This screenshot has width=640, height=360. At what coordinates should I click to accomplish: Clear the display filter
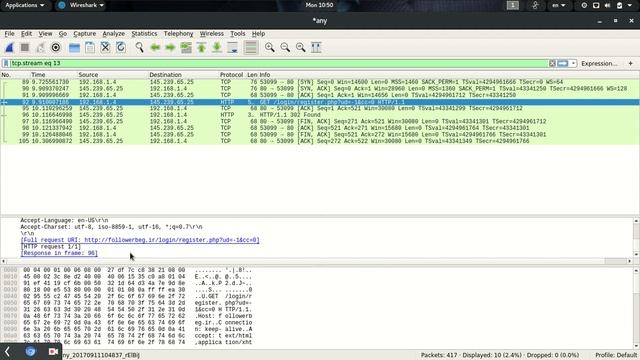552,63
